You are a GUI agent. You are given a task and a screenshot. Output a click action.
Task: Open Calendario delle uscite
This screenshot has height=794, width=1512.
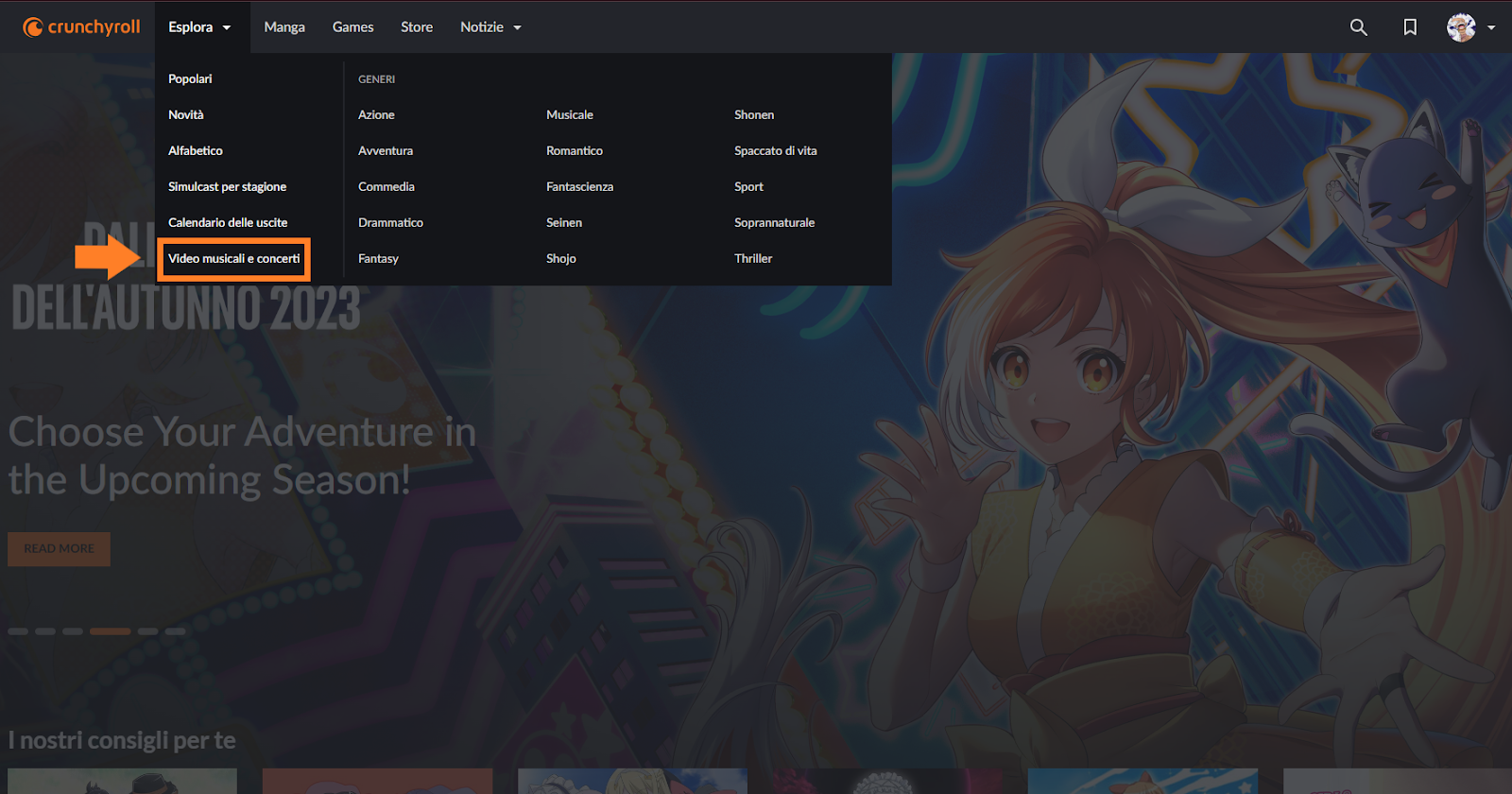pyautogui.click(x=228, y=222)
